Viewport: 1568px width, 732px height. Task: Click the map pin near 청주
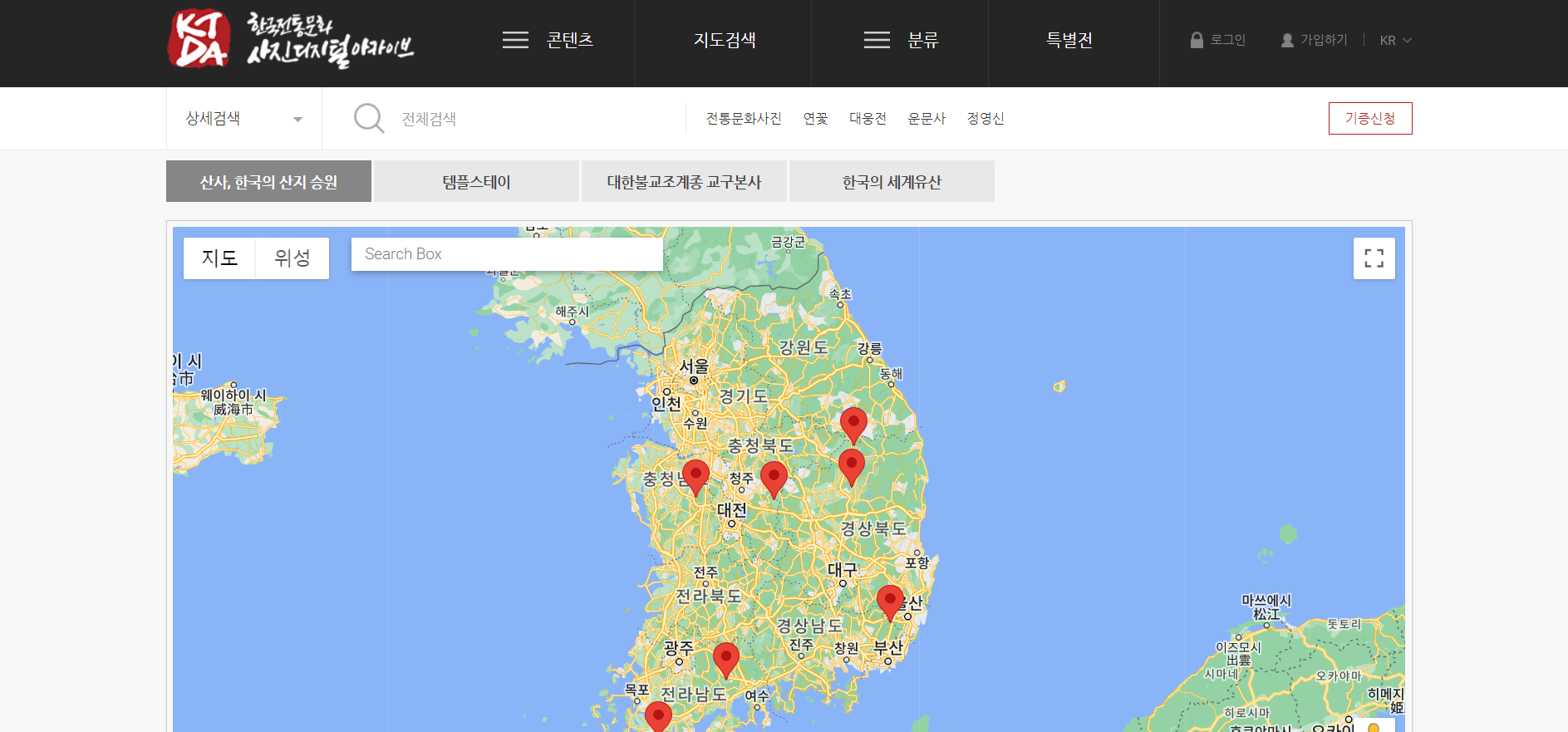(x=774, y=479)
